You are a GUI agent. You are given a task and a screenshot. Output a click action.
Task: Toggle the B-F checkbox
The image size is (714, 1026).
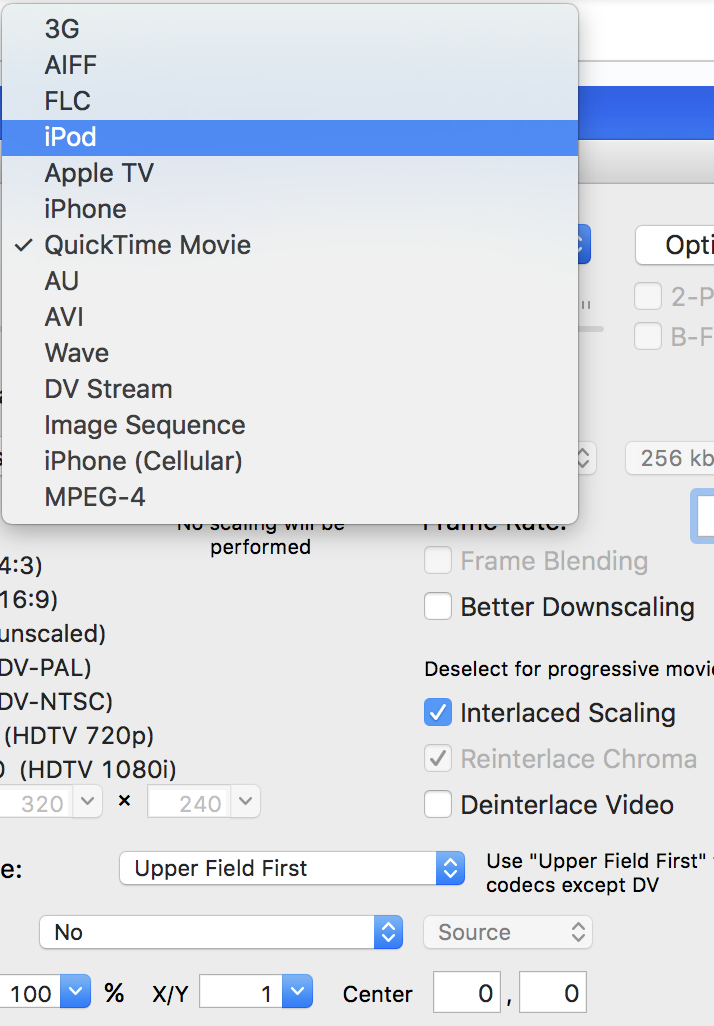pyautogui.click(x=648, y=336)
